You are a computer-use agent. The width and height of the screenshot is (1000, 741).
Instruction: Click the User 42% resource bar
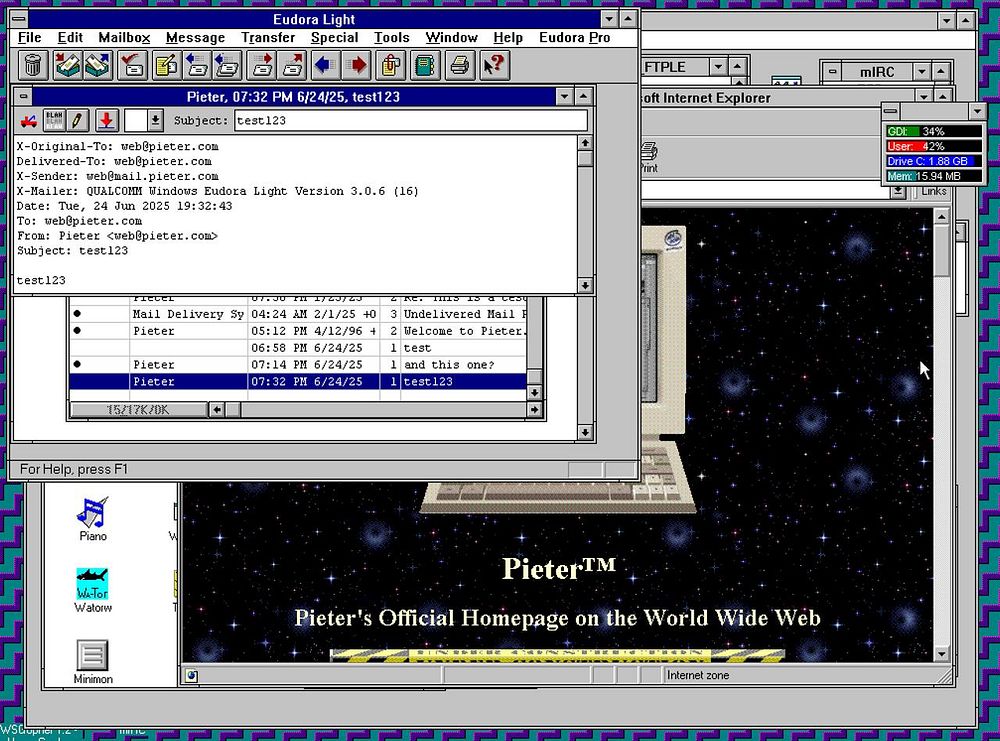[x=934, y=146]
